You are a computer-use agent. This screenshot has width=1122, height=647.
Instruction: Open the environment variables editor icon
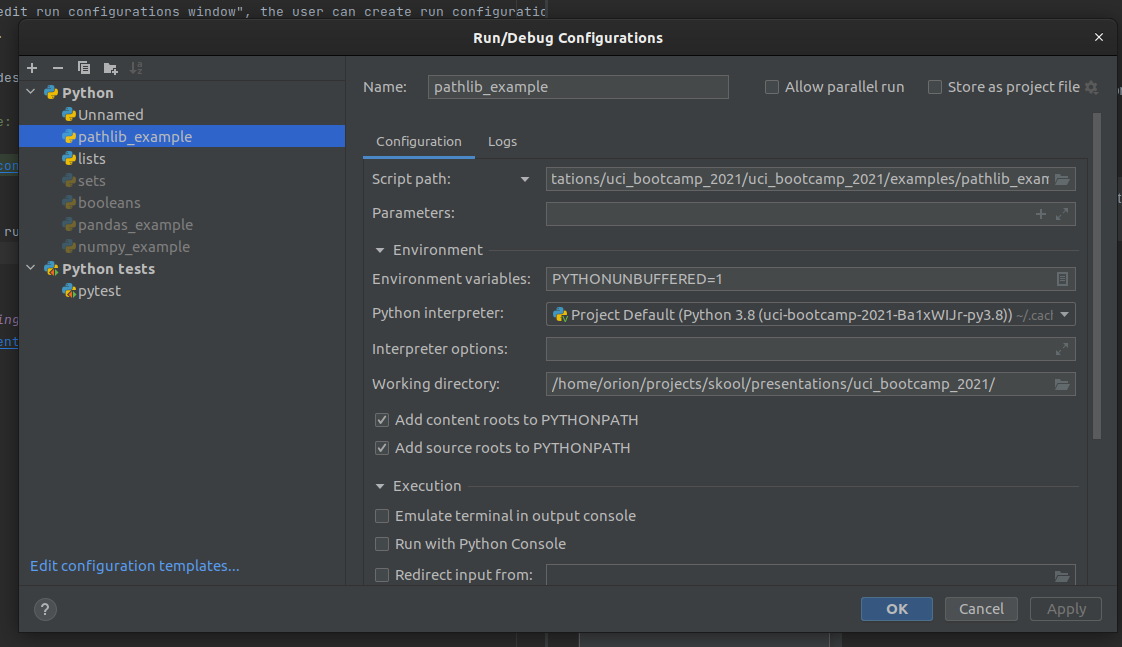pos(1062,279)
